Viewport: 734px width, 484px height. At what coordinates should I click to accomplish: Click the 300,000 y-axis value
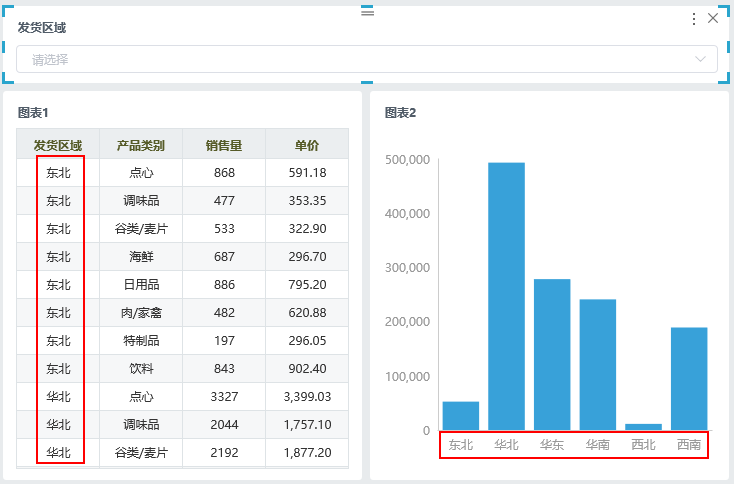[x=407, y=268]
